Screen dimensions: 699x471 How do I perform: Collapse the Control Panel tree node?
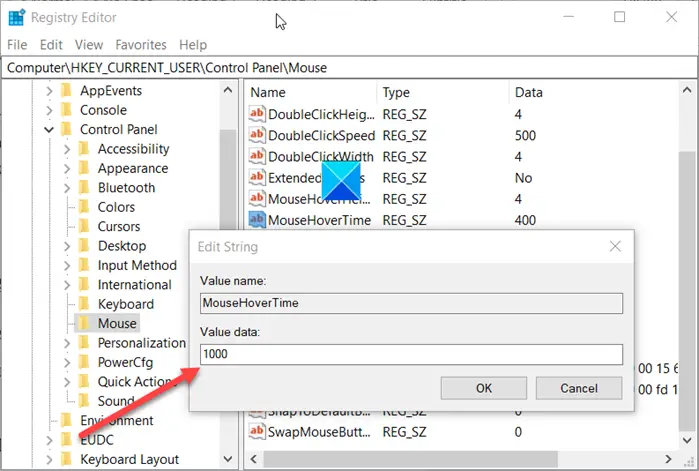(49, 130)
